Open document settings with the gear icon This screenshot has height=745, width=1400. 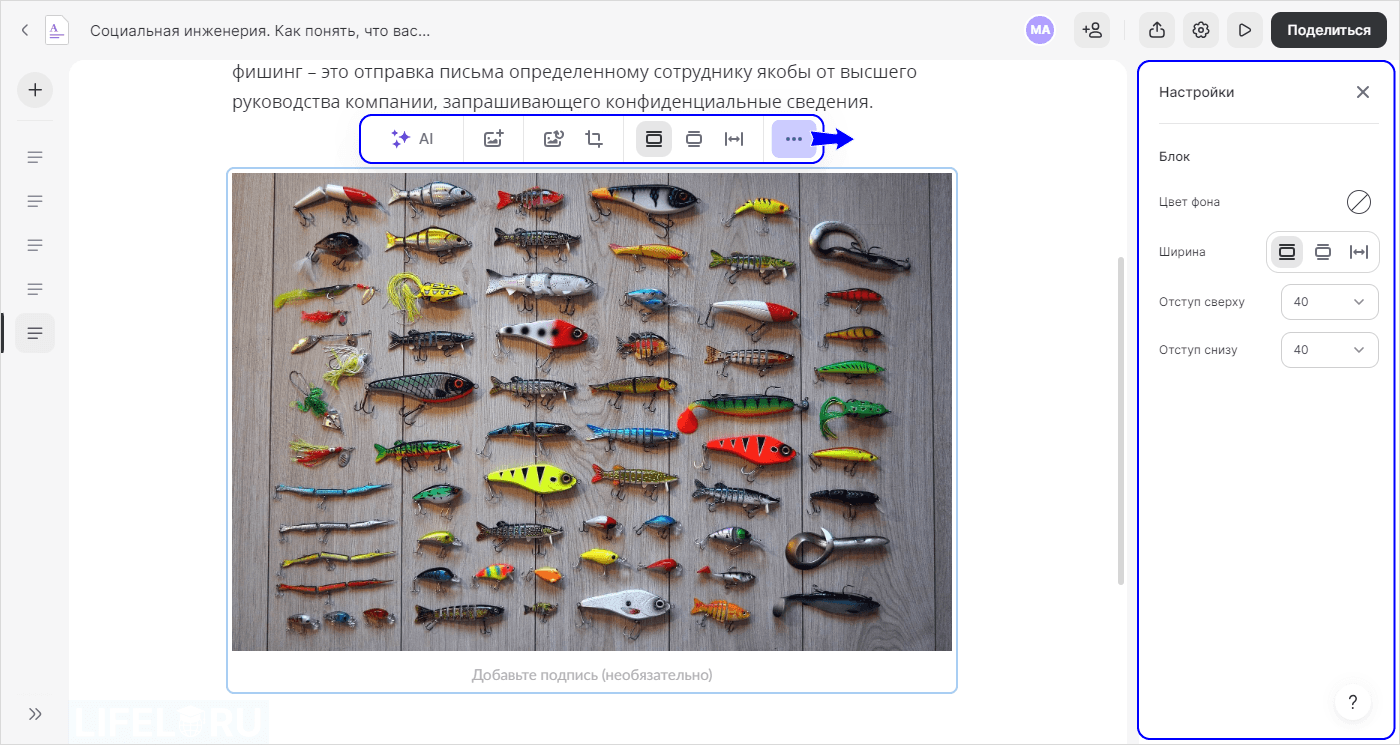(1201, 30)
